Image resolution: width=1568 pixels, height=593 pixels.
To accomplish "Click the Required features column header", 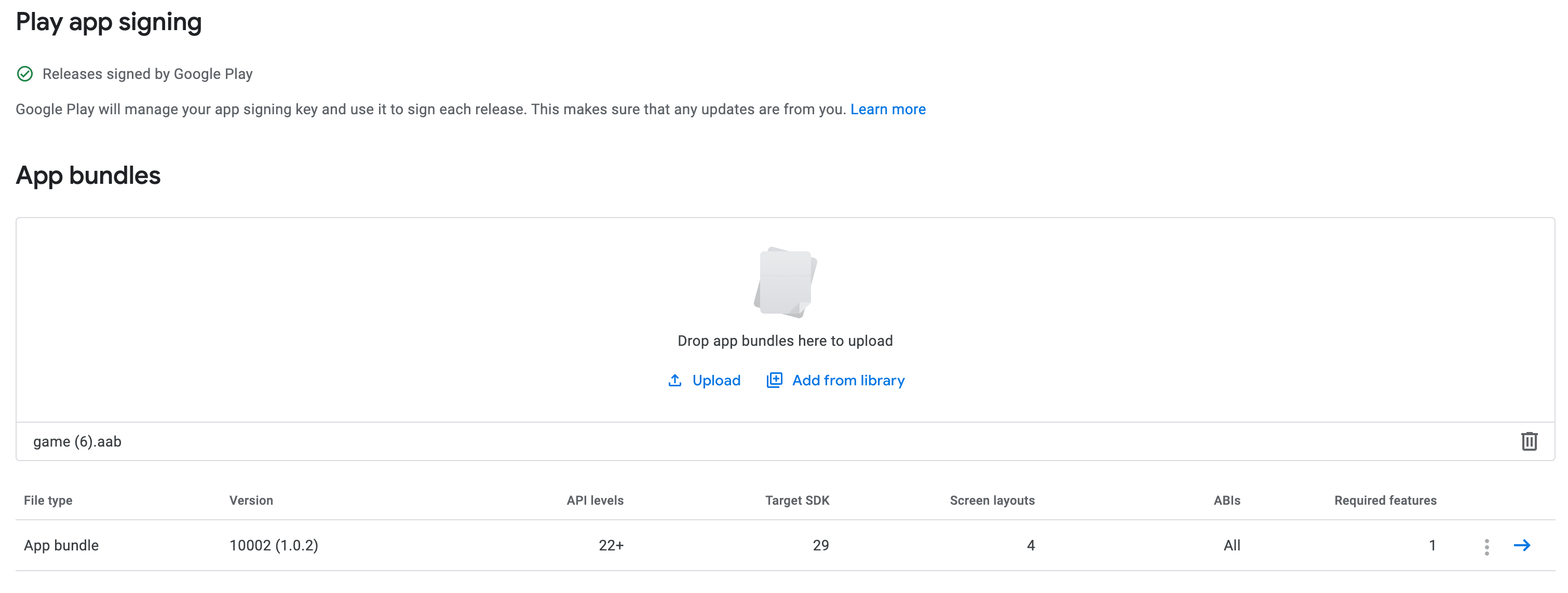I will pyautogui.click(x=1385, y=501).
